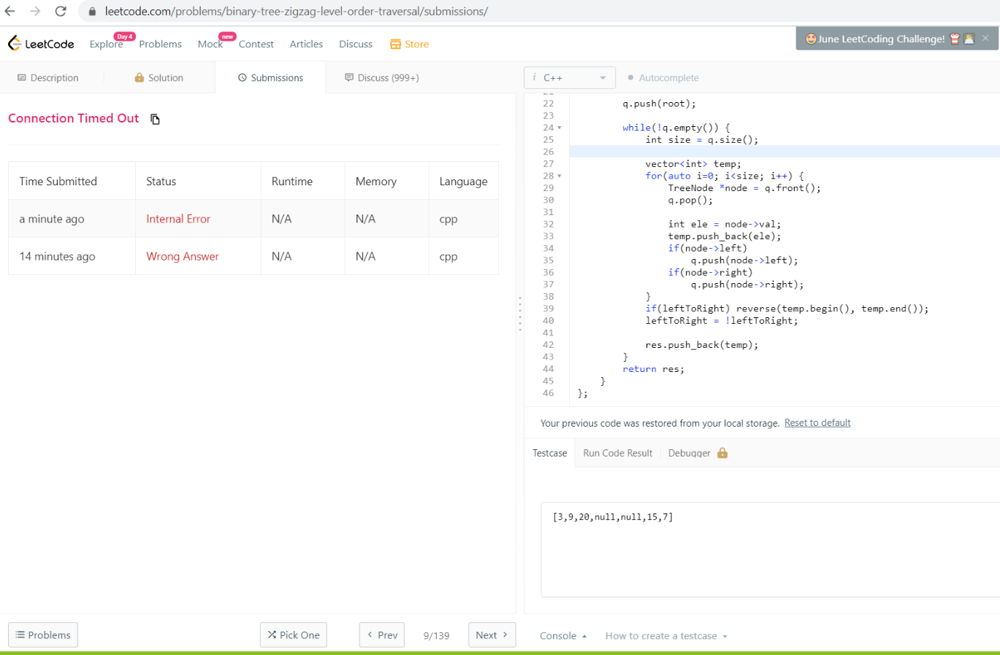Image resolution: width=1000 pixels, height=655 pixels.
Task: Open the Discuss (999+) tab
Action: (381, 78)
